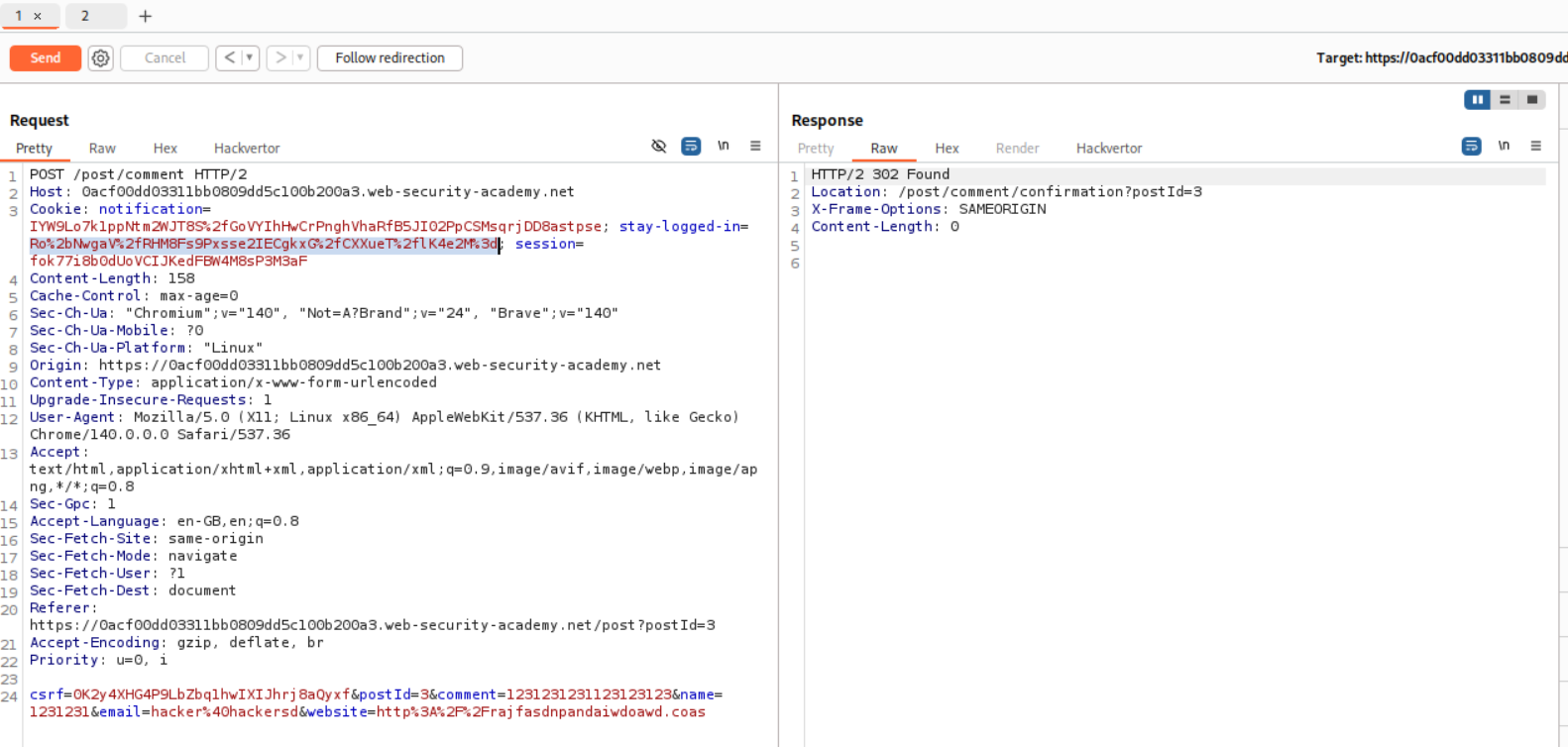Screen dimensions: 1568x747
Task: Toggle hiding of non-printable request info (eye icon)
Action: 659,147
